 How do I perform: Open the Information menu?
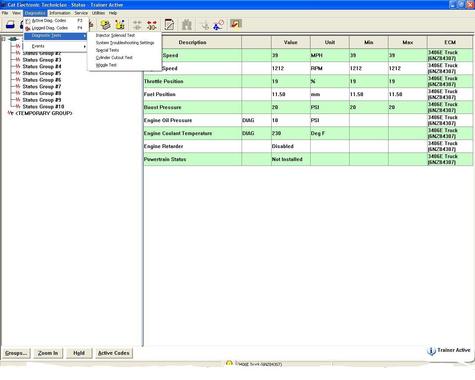tap(60, 13)
